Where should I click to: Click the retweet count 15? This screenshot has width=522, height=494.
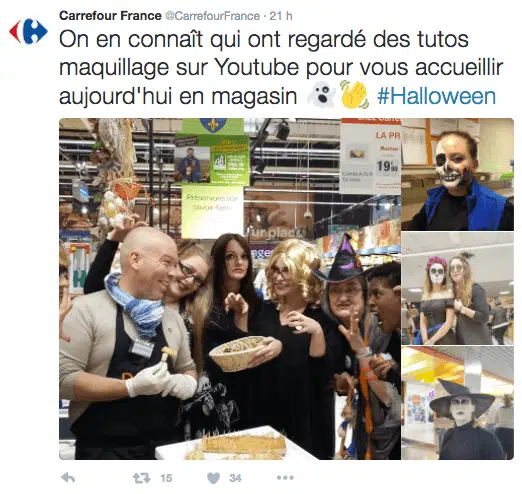point(166,478)
